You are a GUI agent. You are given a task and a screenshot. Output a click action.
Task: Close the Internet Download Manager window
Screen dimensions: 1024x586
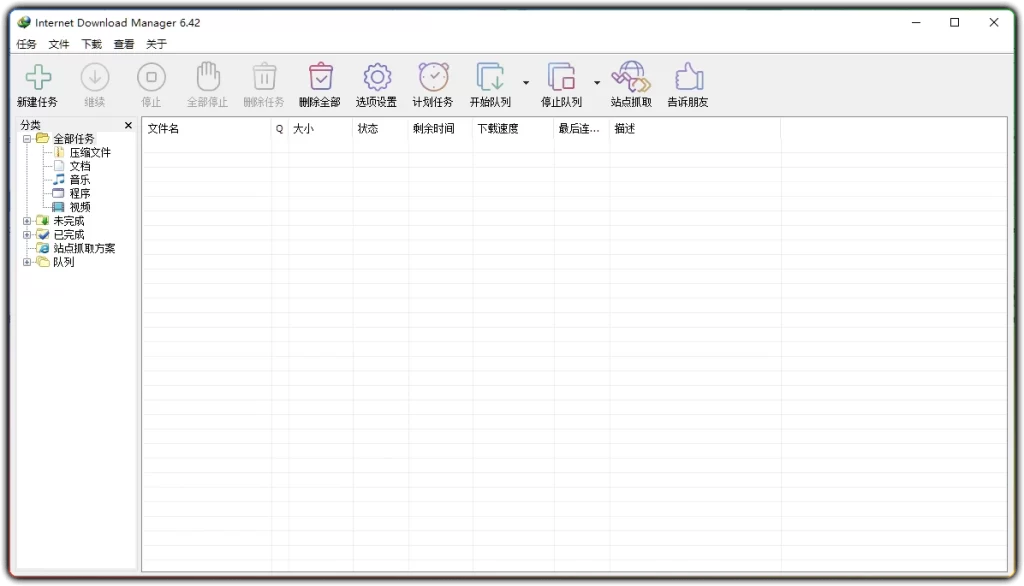[x=994, y=23]
